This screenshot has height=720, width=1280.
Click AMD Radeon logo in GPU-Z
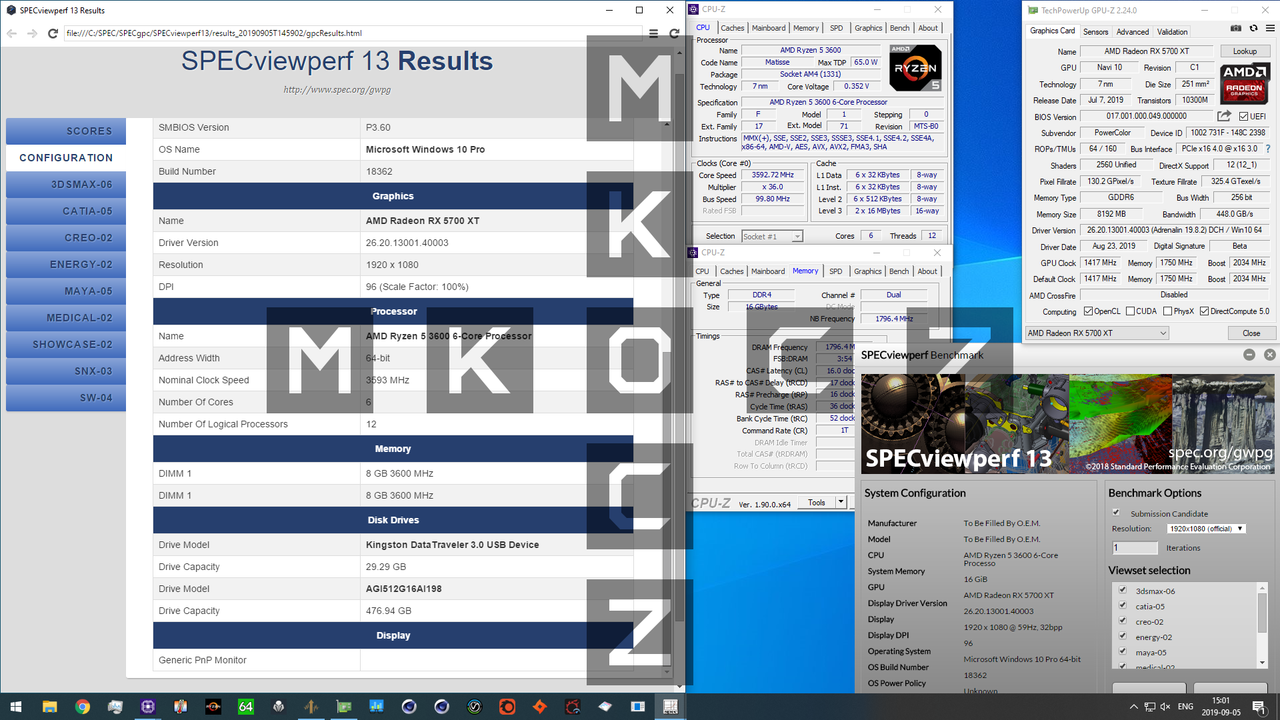point(1244,83)
